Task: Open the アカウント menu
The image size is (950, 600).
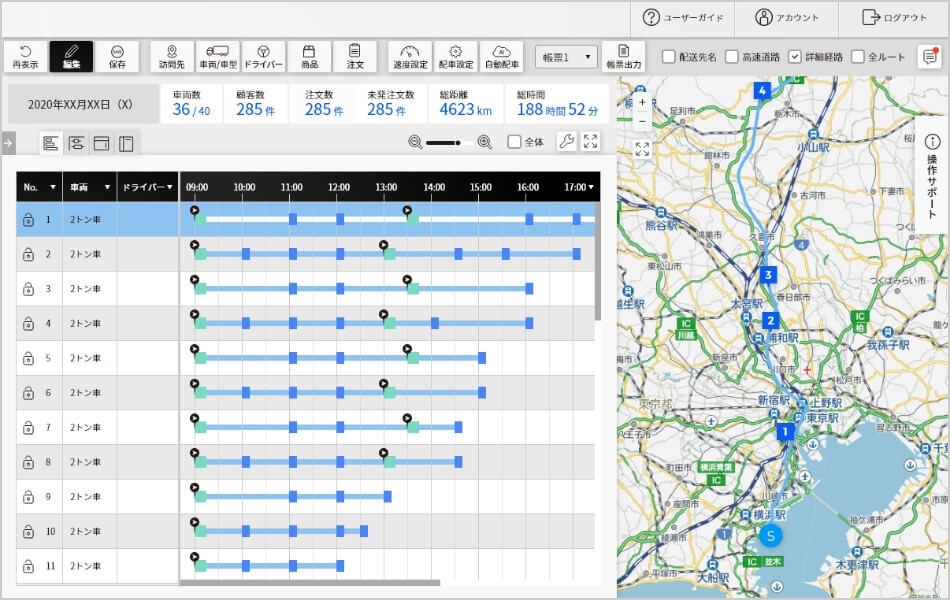Action: tap(787, 17)
